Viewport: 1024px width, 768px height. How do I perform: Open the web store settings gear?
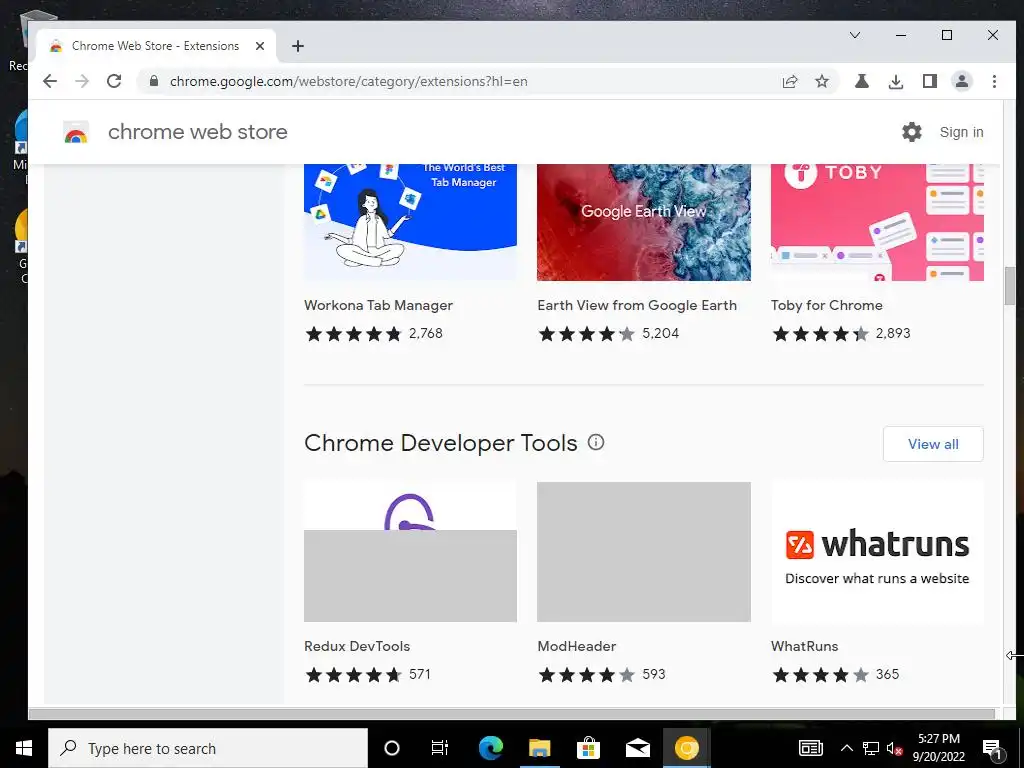coord(912,132)
